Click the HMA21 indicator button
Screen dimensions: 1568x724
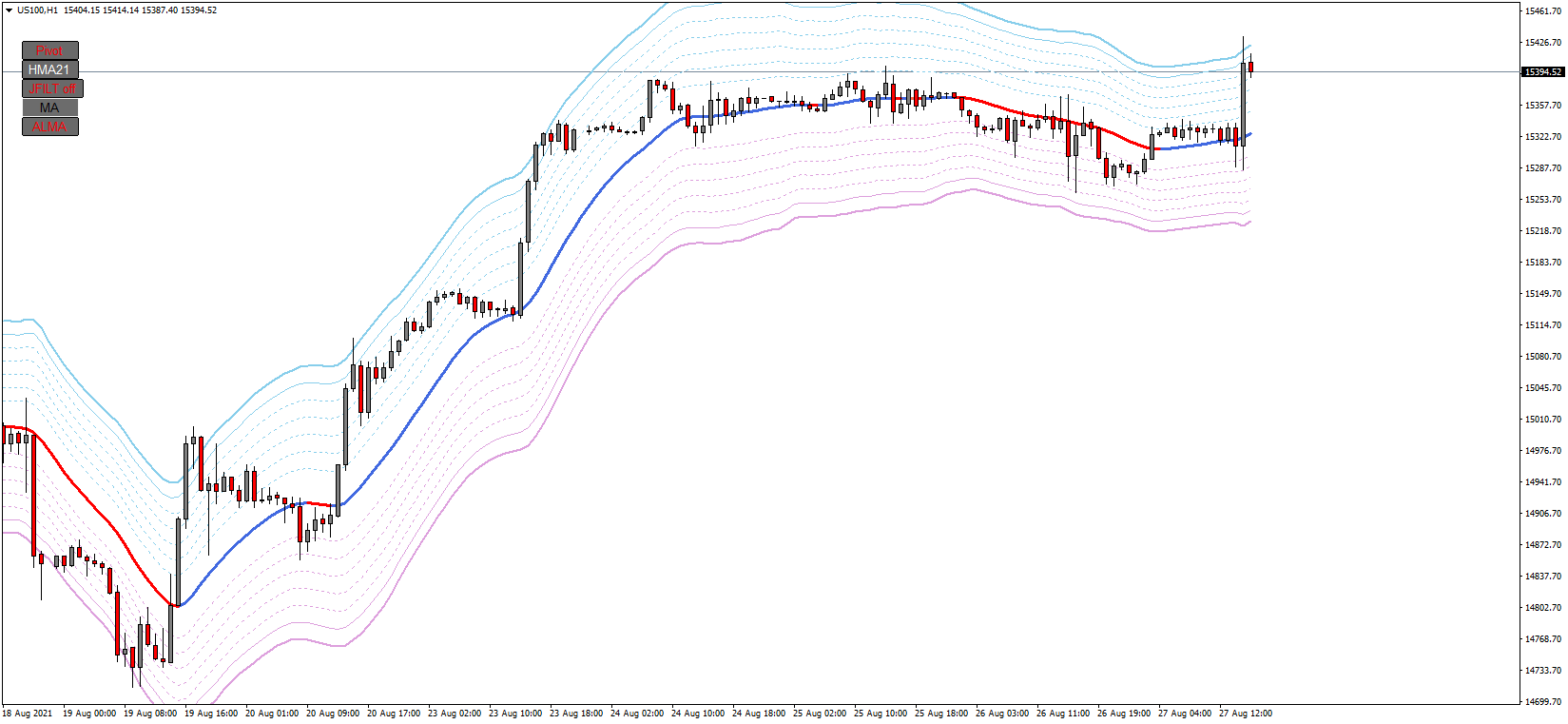click(49, 69)
